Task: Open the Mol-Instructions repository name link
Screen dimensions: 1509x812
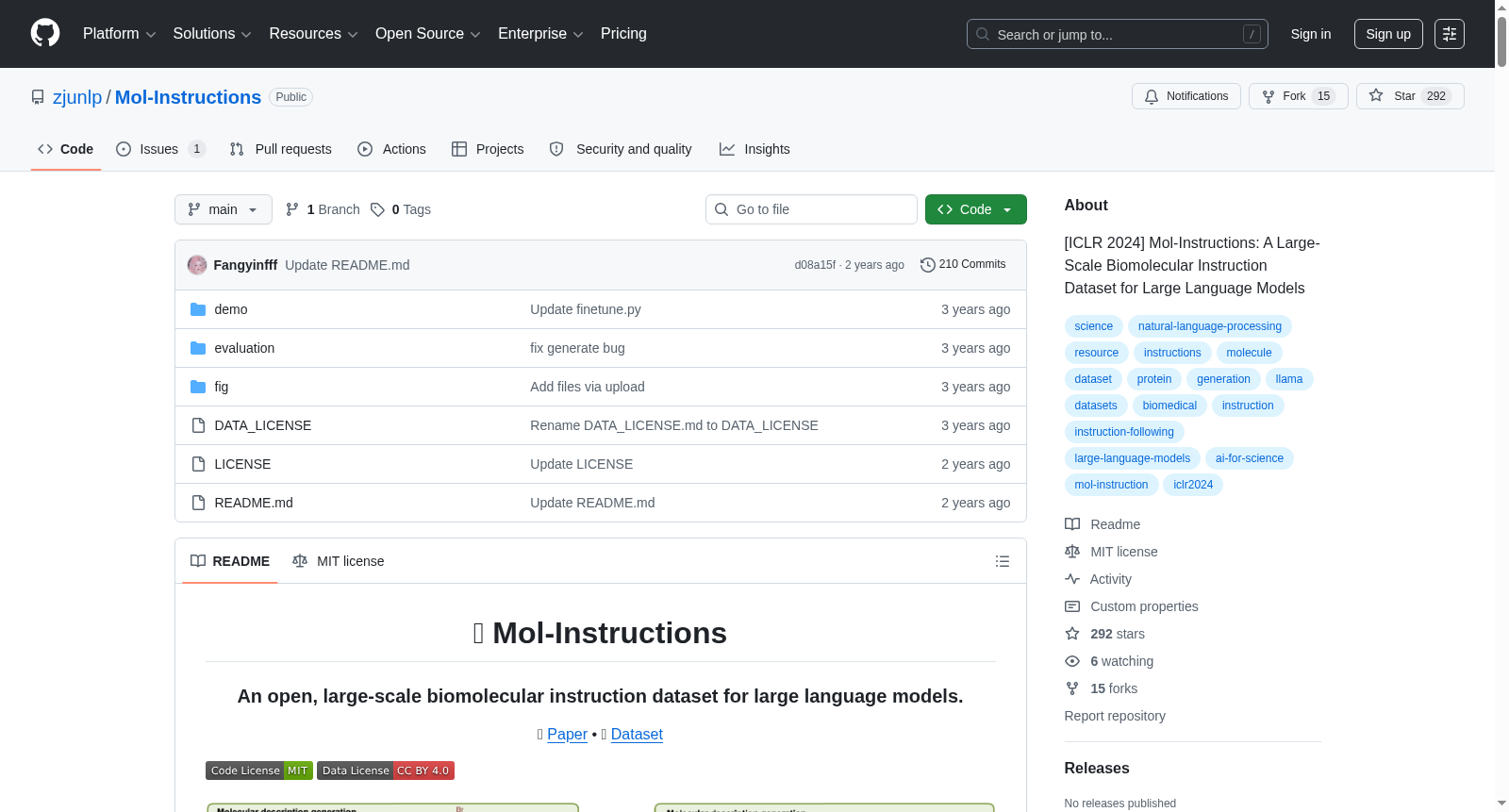Action: click(x=188, y=97)
